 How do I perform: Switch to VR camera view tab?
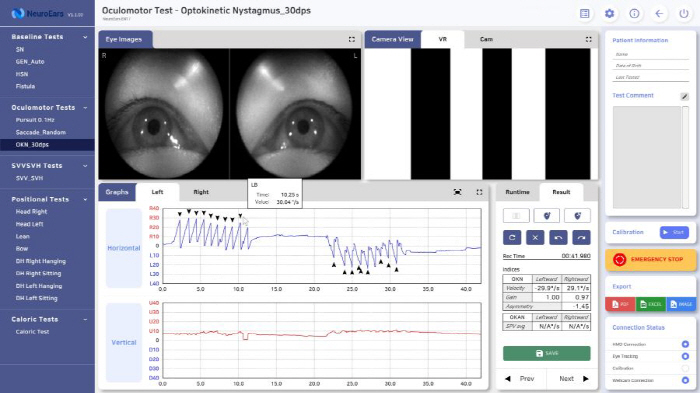[x=442, y=39]
